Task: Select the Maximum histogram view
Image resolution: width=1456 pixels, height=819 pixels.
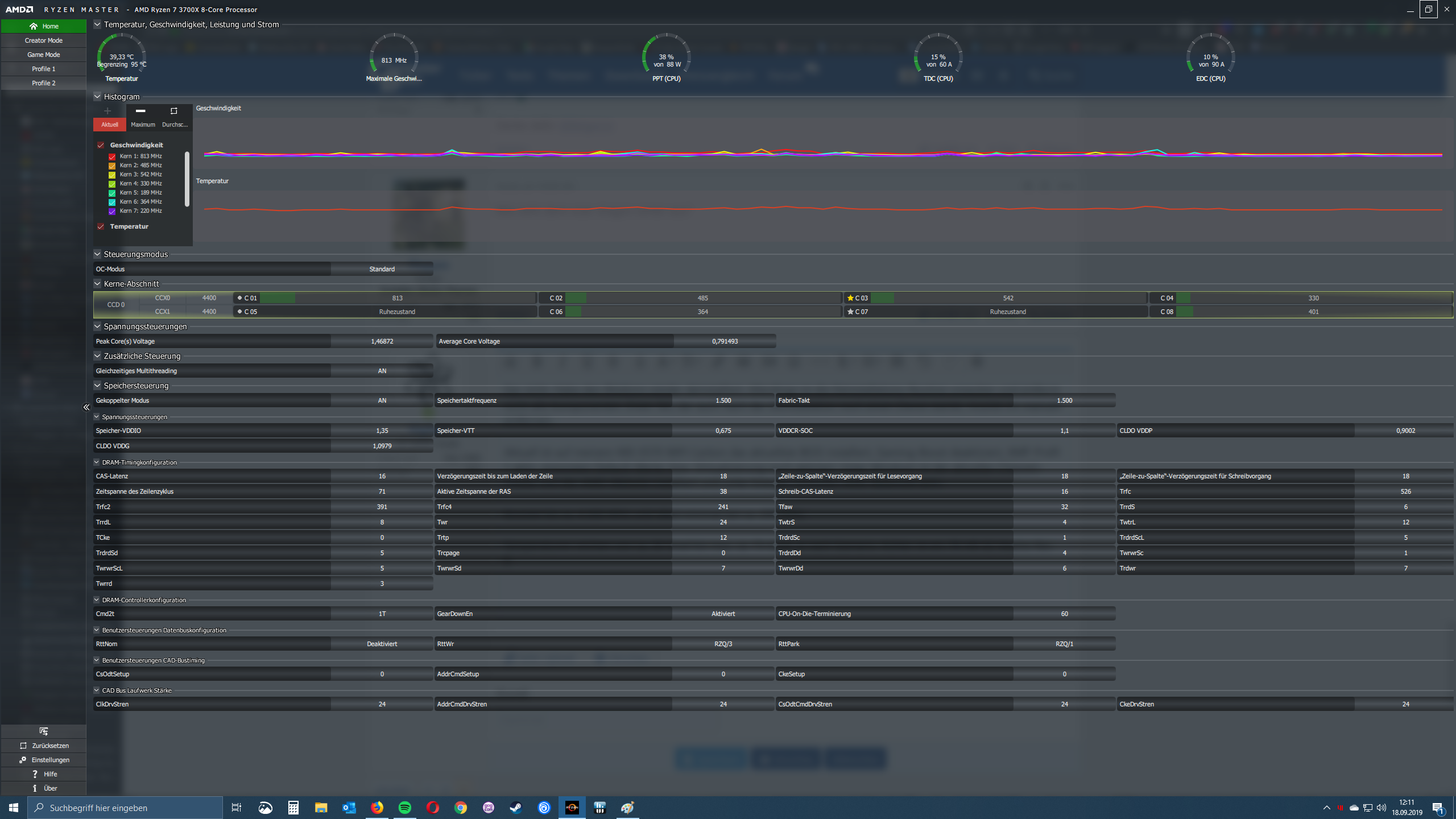Action: 143,125
